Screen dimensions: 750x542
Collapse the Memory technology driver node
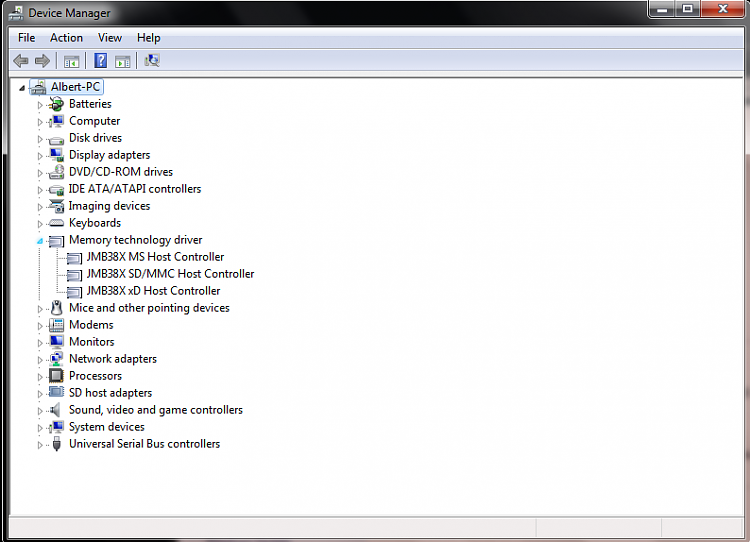coord(40,241)
